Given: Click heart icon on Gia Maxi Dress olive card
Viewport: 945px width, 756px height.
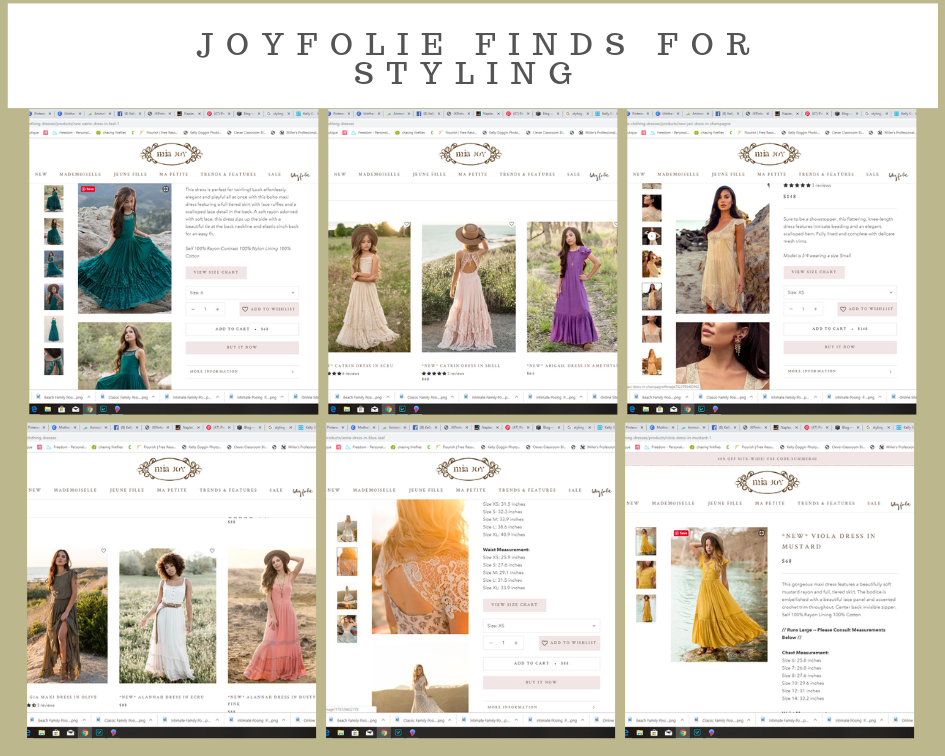Looking at the screenshot, I should point(104,550).
